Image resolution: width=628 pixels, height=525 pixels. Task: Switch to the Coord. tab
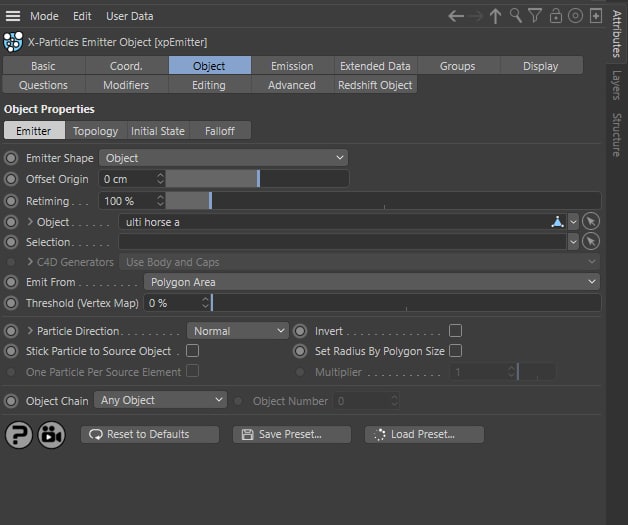tap(126, 66)
